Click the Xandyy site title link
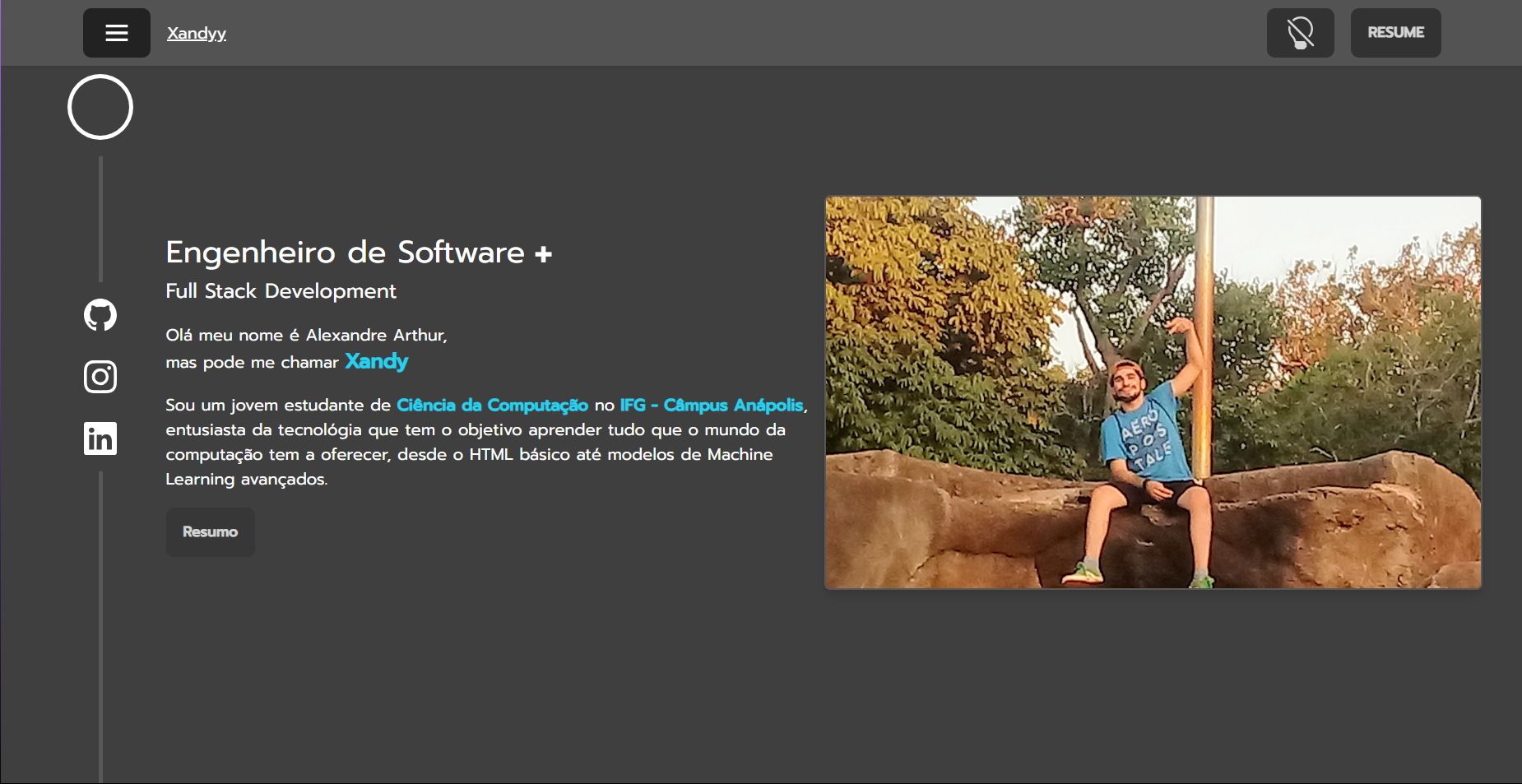 coord(196,33)
